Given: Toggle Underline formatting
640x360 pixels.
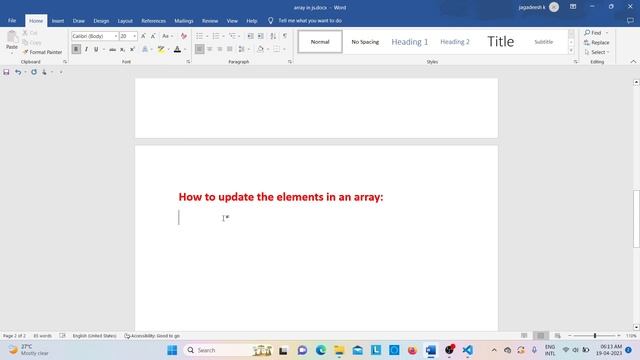Looking at the screenshot, I should pyautogui.click(x=96, y=49).
